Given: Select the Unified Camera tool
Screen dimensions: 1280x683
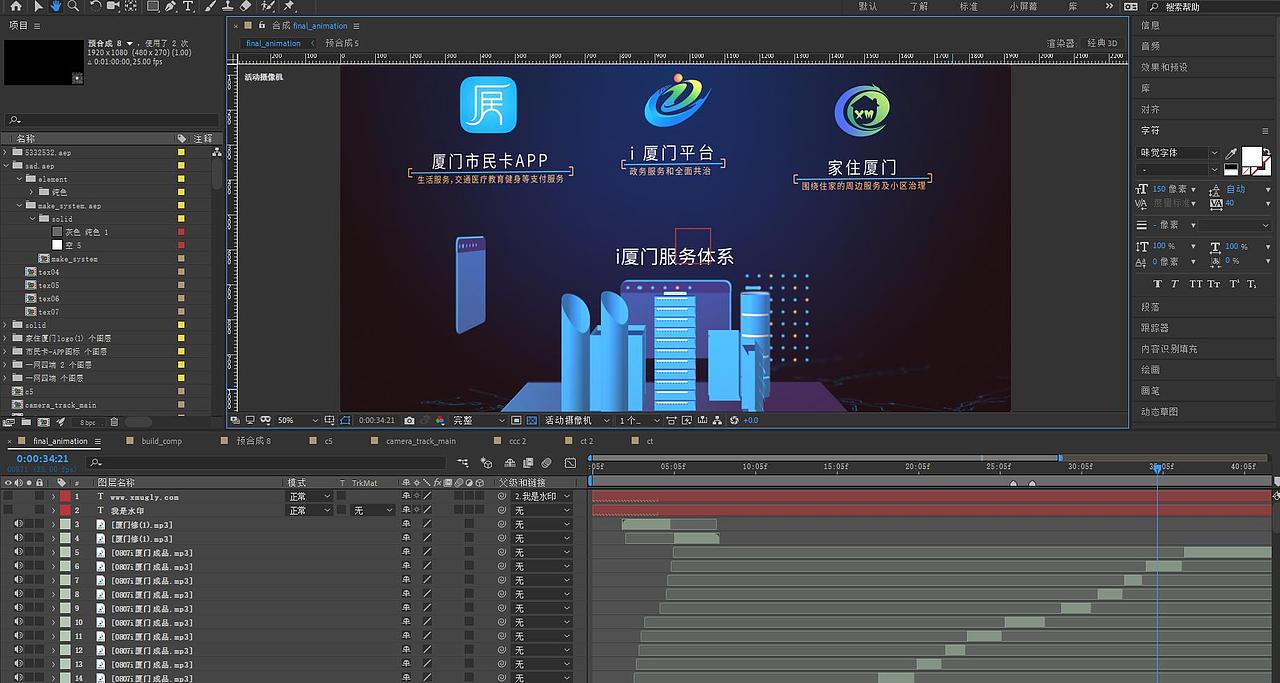Looking at the screenshot, I should 113,6.
